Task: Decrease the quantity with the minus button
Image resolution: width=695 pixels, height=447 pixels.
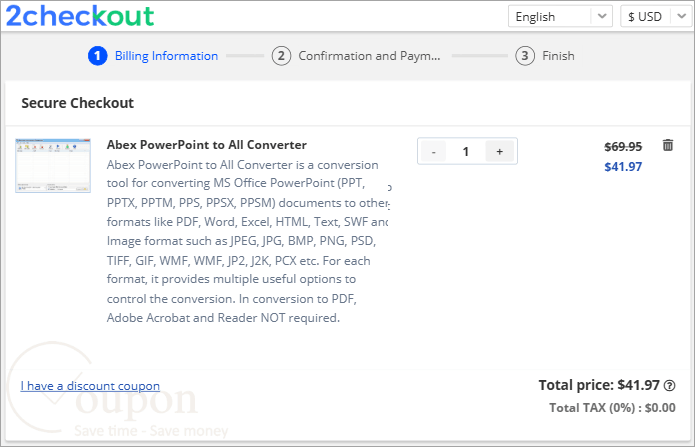Action: 433,152
